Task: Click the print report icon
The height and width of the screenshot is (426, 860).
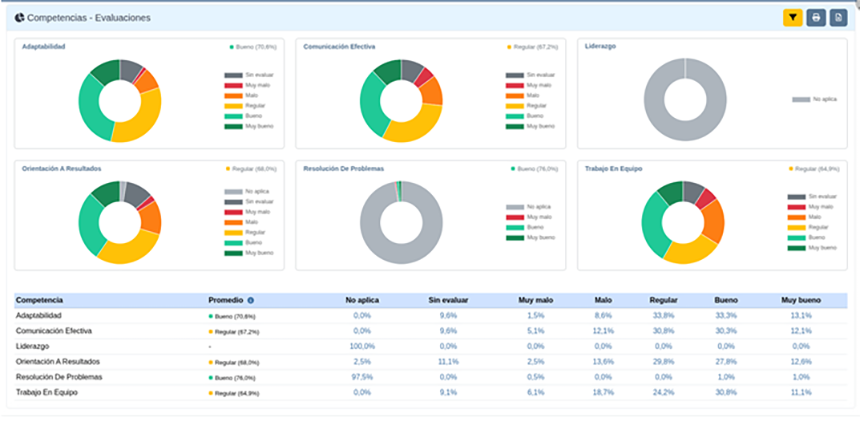Action: click(817, 17)
